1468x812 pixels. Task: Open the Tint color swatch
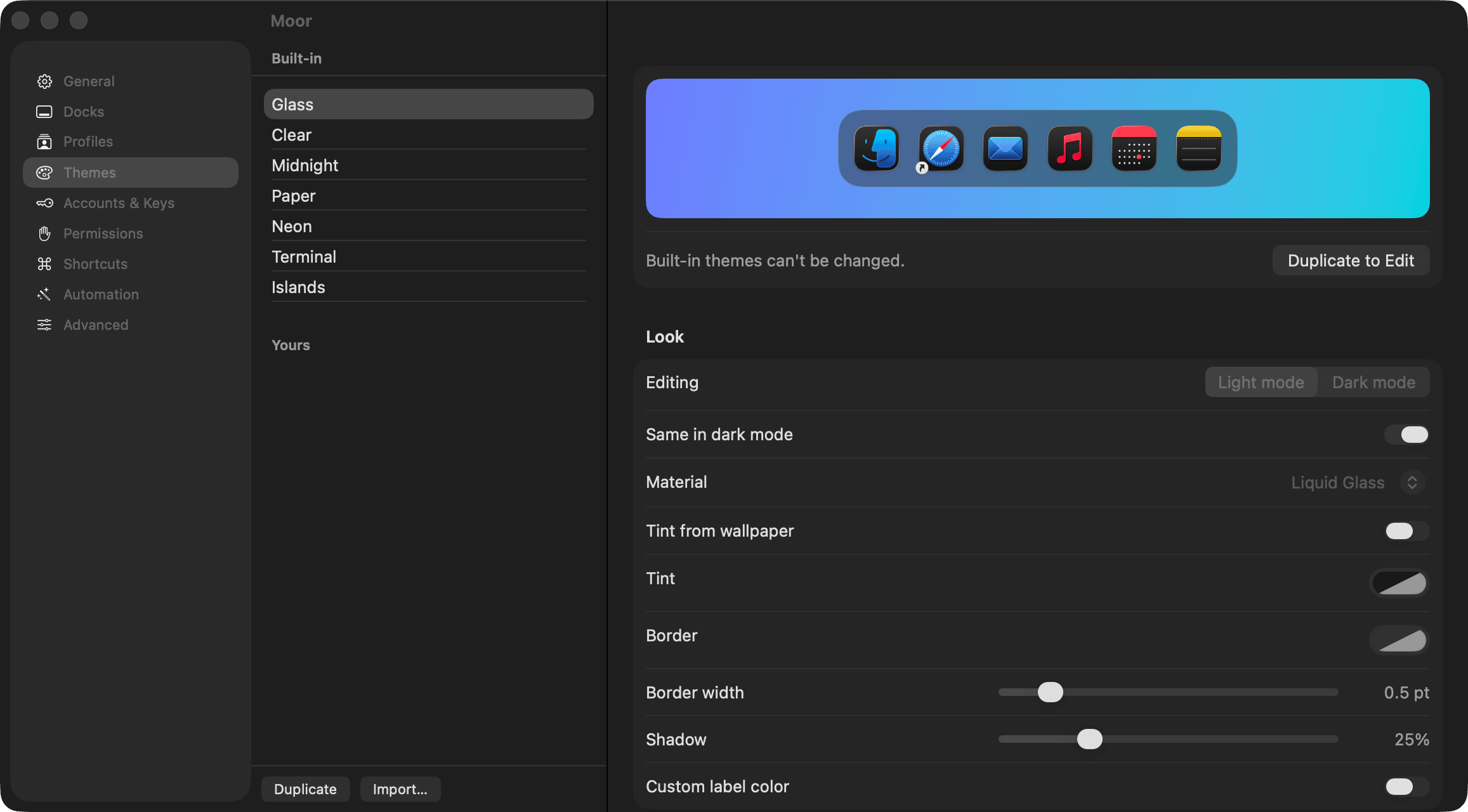pos(1399,583)
